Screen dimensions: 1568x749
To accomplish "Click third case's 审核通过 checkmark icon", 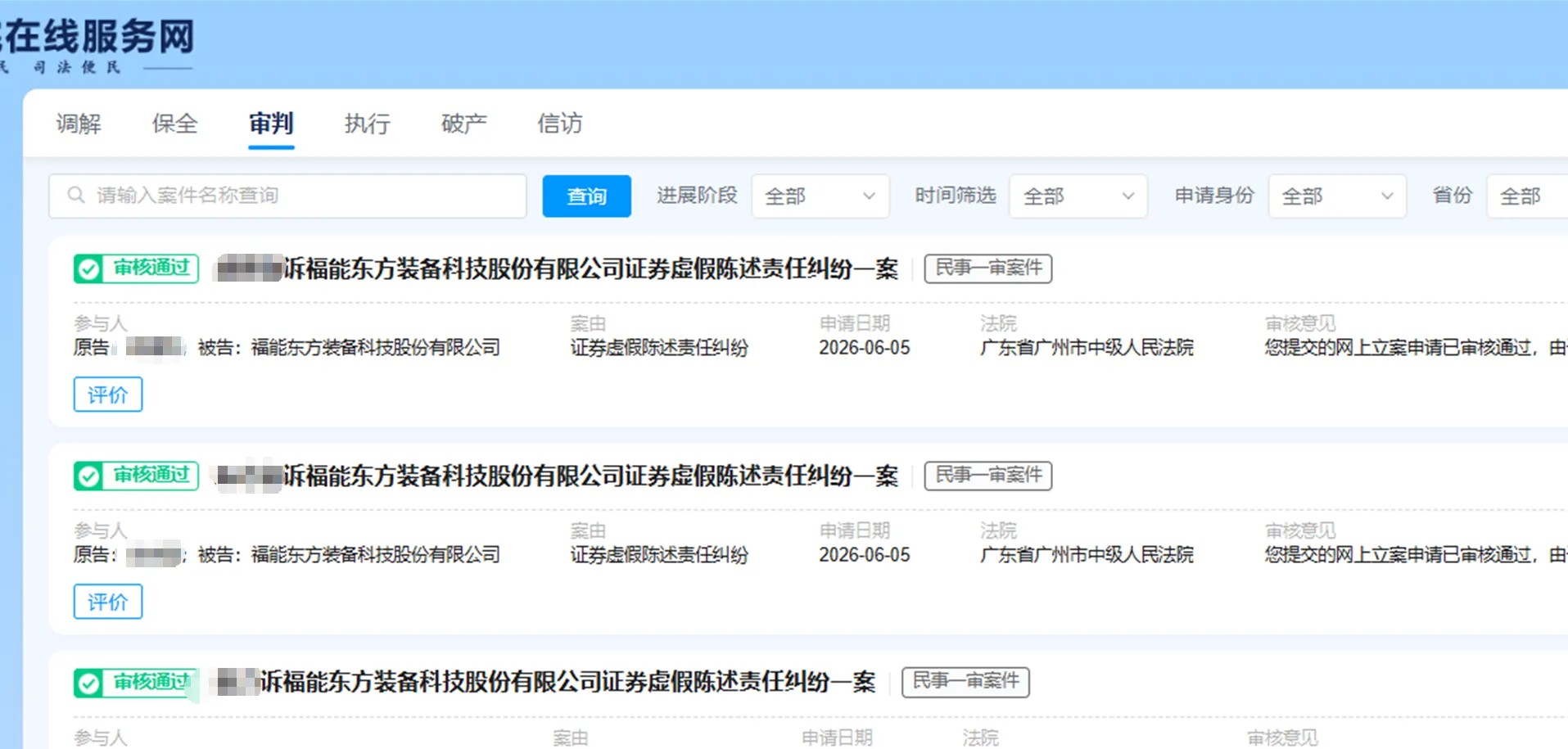I will click(x=88, y=683).
